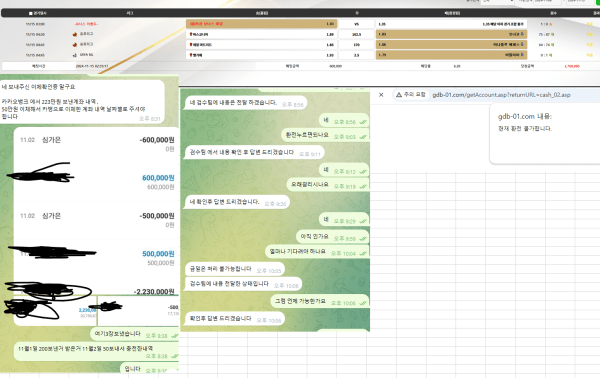This screenshot has width=600, height=378.
Task: Click the read checkmarks next to 오후 9:59
Action: 363,238
